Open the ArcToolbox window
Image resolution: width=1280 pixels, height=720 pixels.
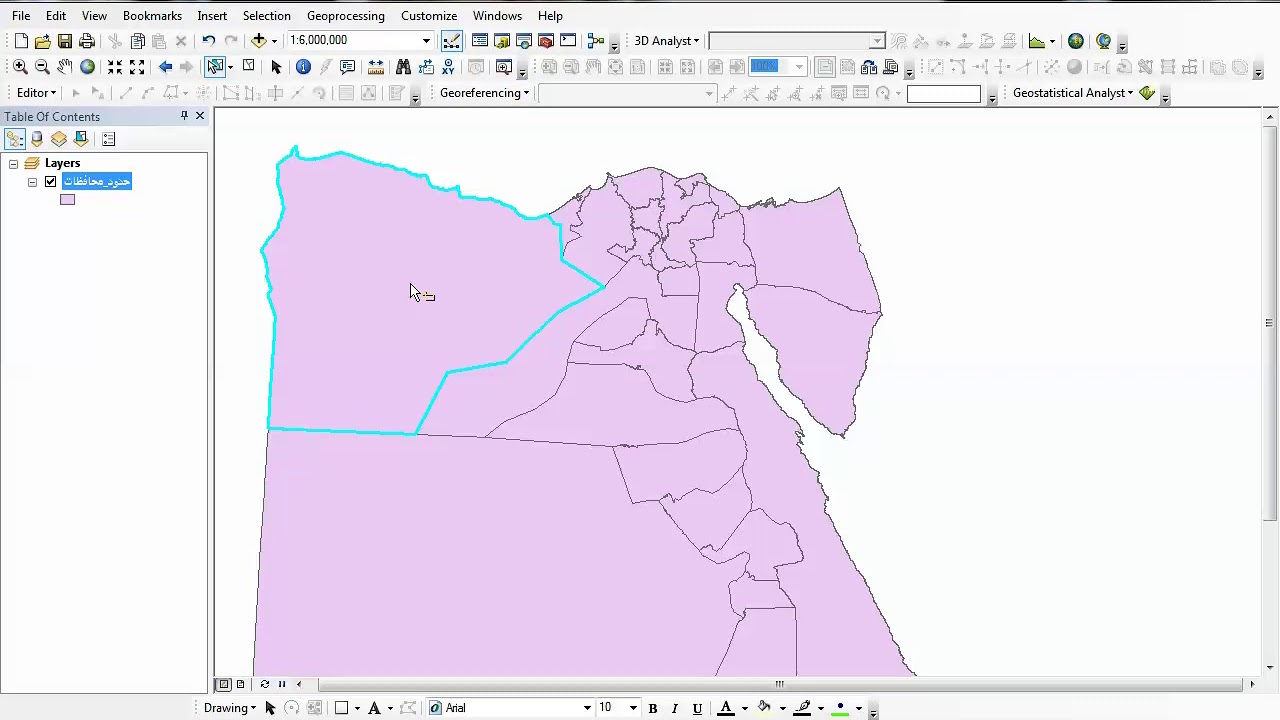(x=546, y=41)
